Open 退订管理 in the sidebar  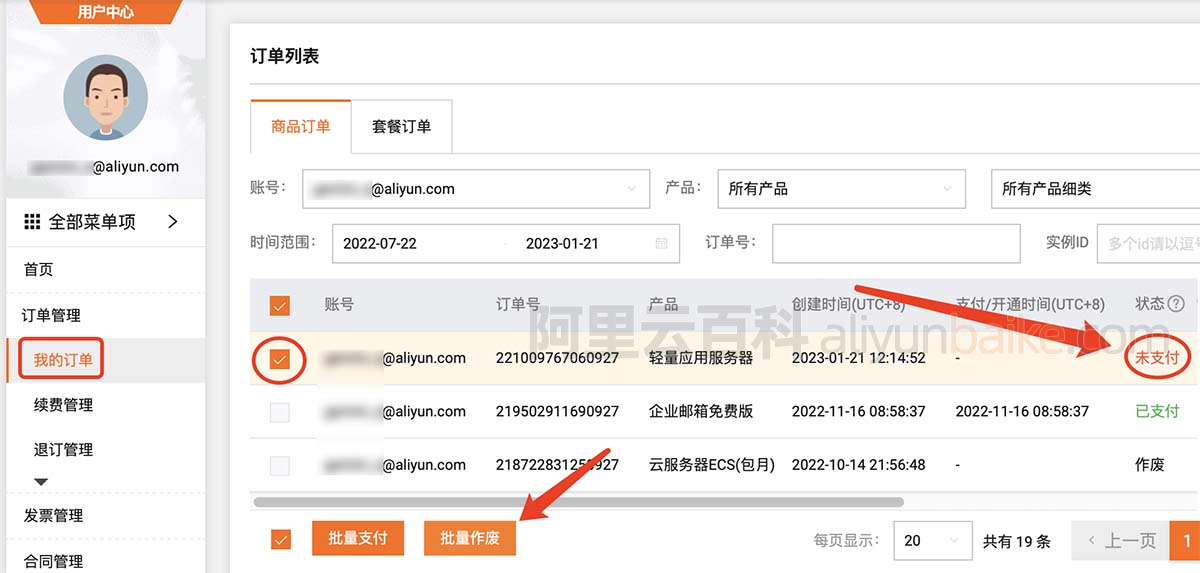pyautogui.click(x=63, y=450)
